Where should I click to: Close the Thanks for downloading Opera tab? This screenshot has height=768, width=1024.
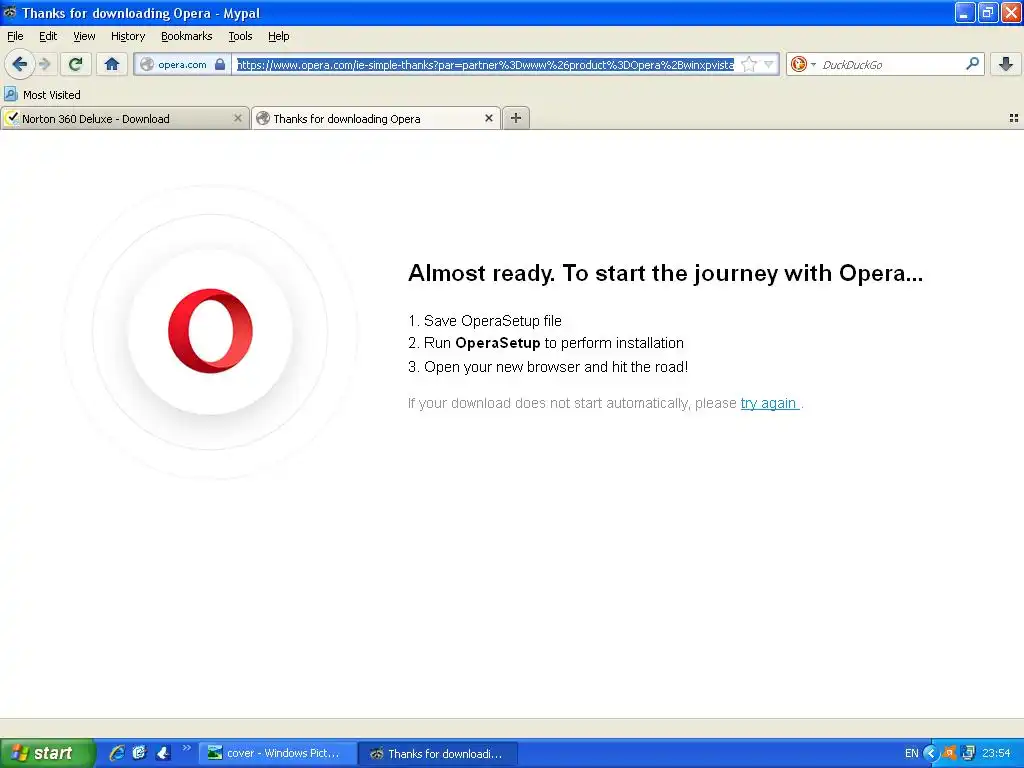tap(488, 118)
